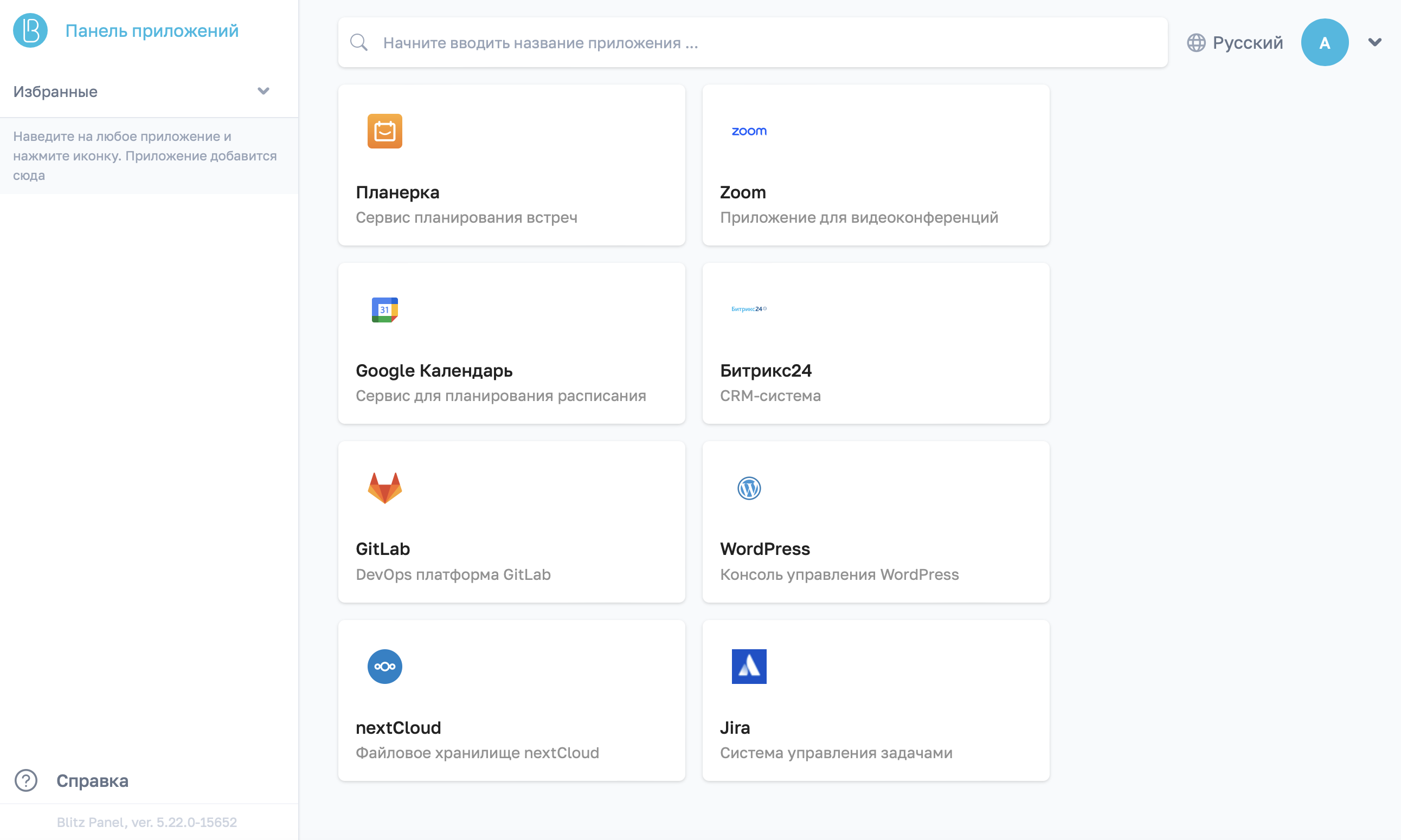This screenshot has height=840, width=1401.
Task: Click the Blitz logo in sidebar header
Action: pyautogui.click(x=30, y=30)
